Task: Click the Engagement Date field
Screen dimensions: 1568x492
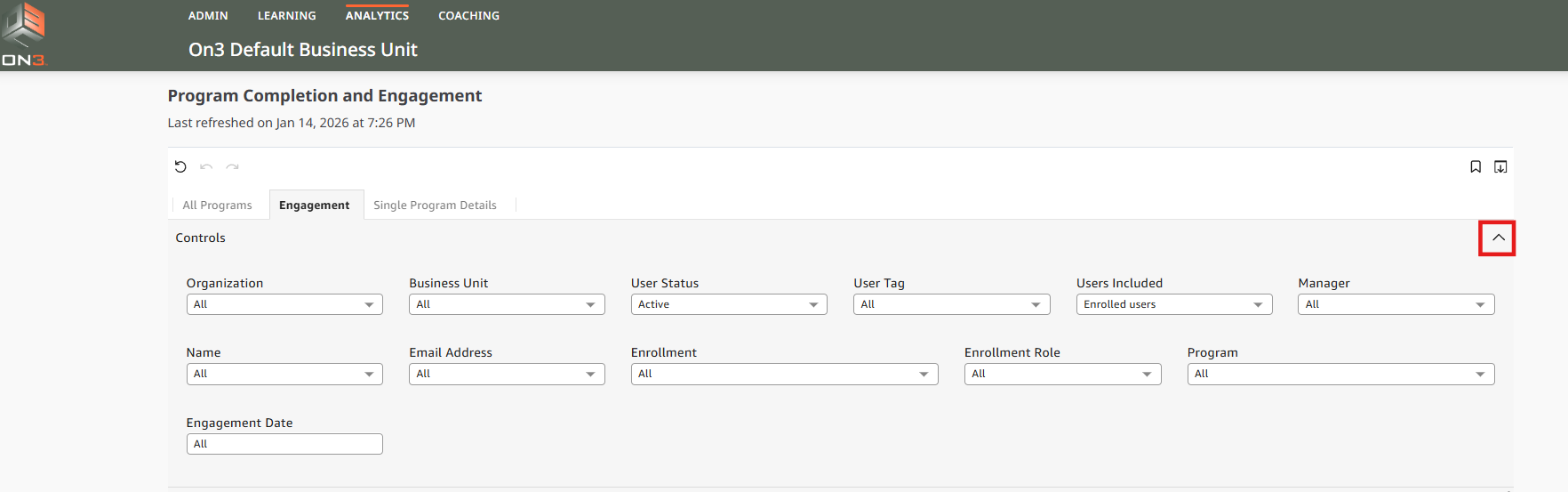Action: coord(284,444)
